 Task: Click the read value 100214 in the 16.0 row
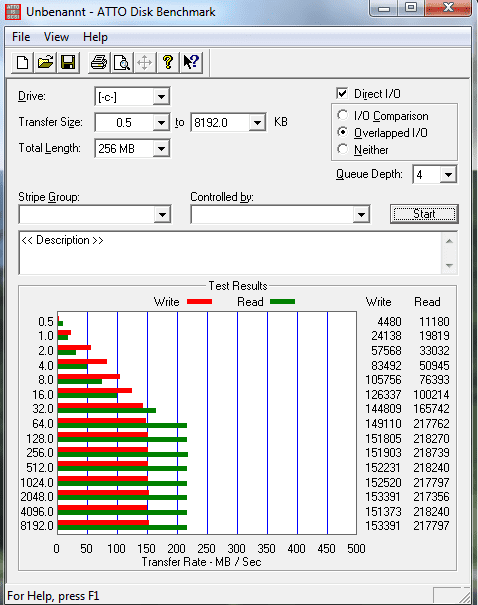(x=431, y=394)
